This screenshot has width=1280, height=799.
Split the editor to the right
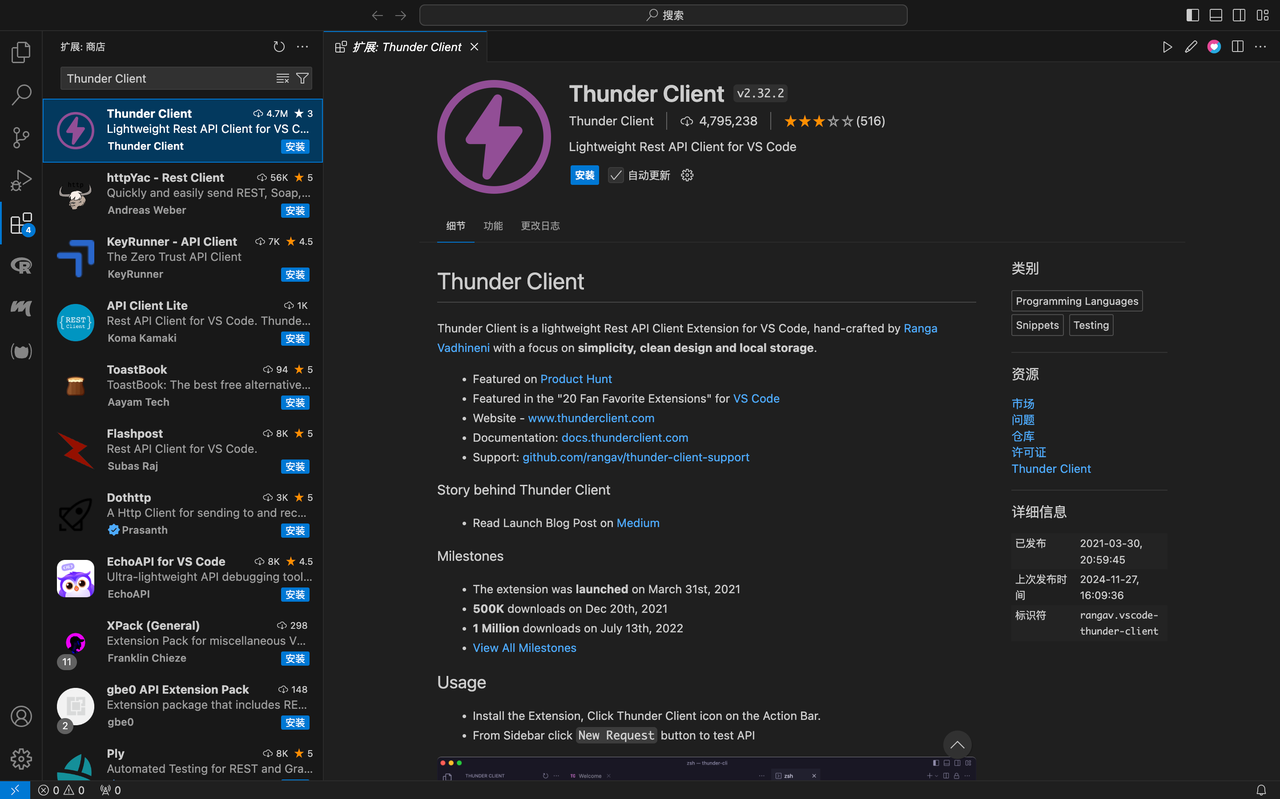tap(1238, 47)
